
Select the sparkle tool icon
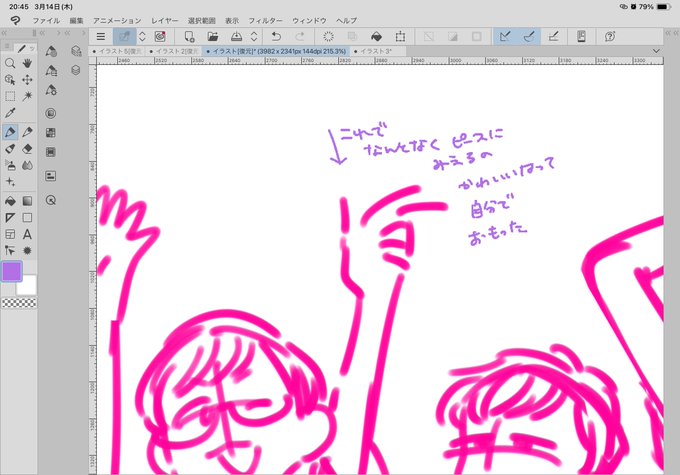(10, 182)
